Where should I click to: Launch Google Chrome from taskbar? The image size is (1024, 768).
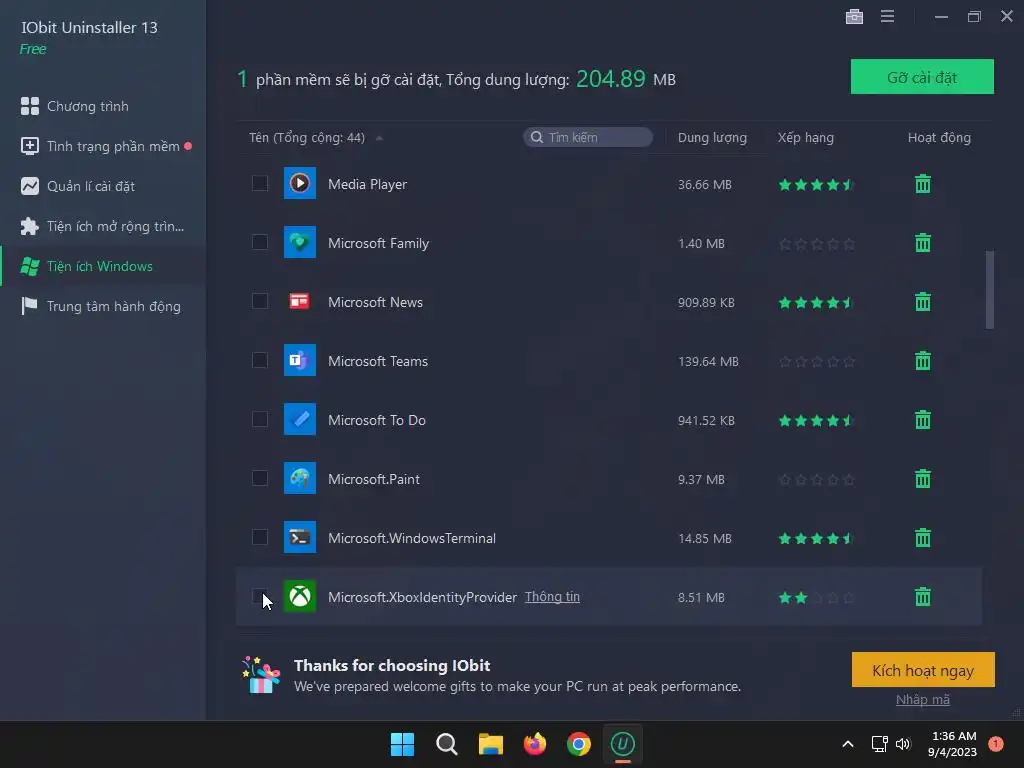click(x=579, y=744)
